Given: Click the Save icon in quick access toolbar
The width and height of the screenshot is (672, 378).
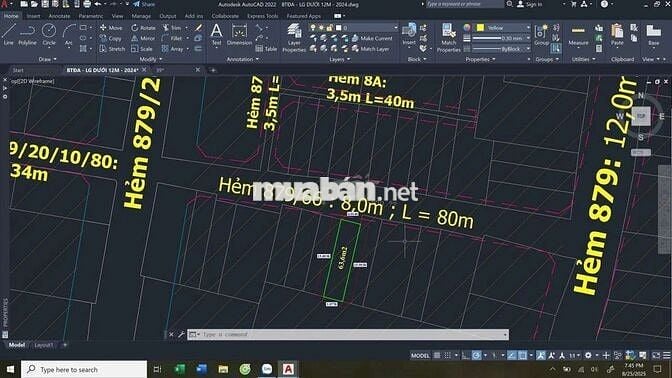Looking at the screenshot, I should (45, 4).
